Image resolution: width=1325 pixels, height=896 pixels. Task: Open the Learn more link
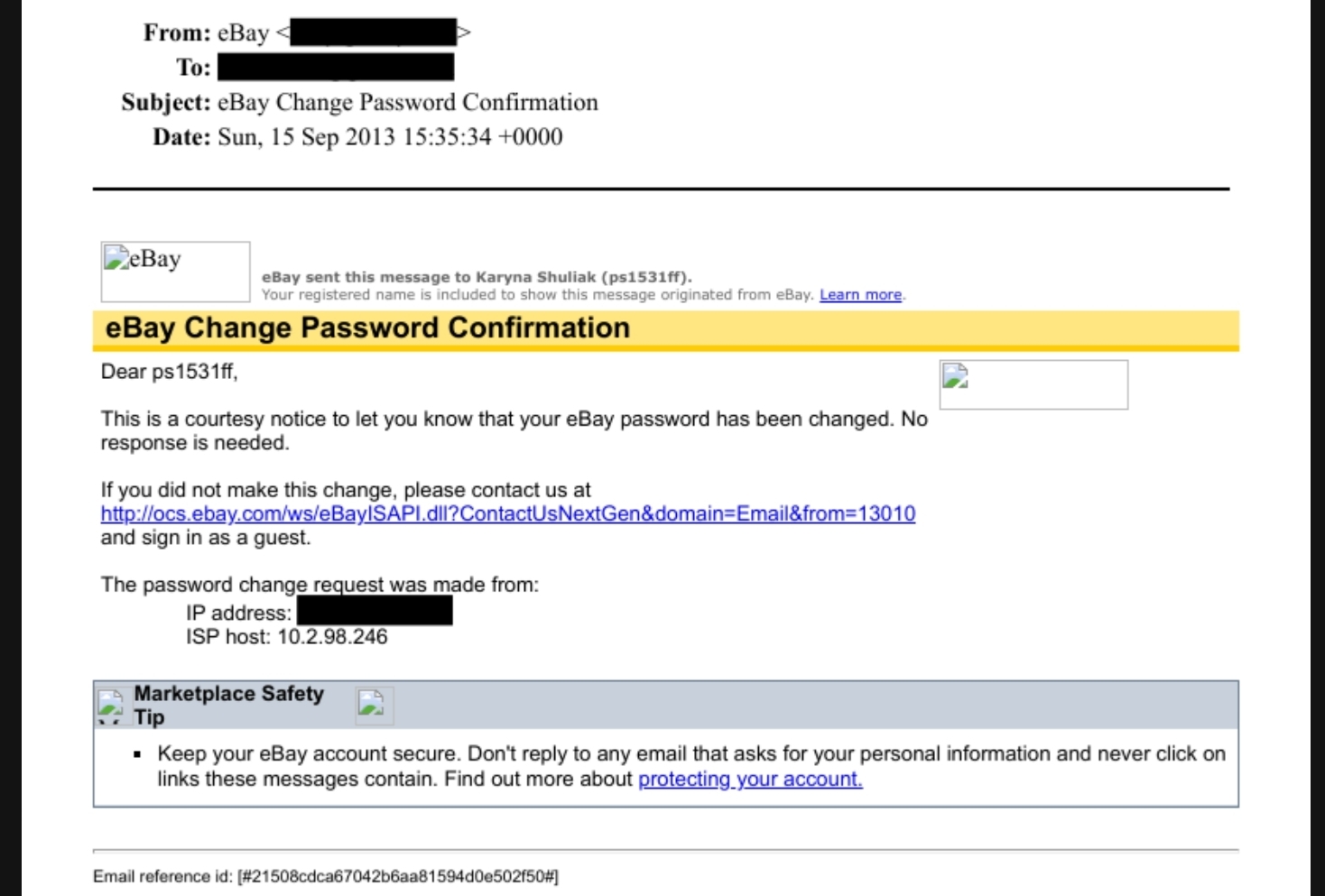point(860,295)
